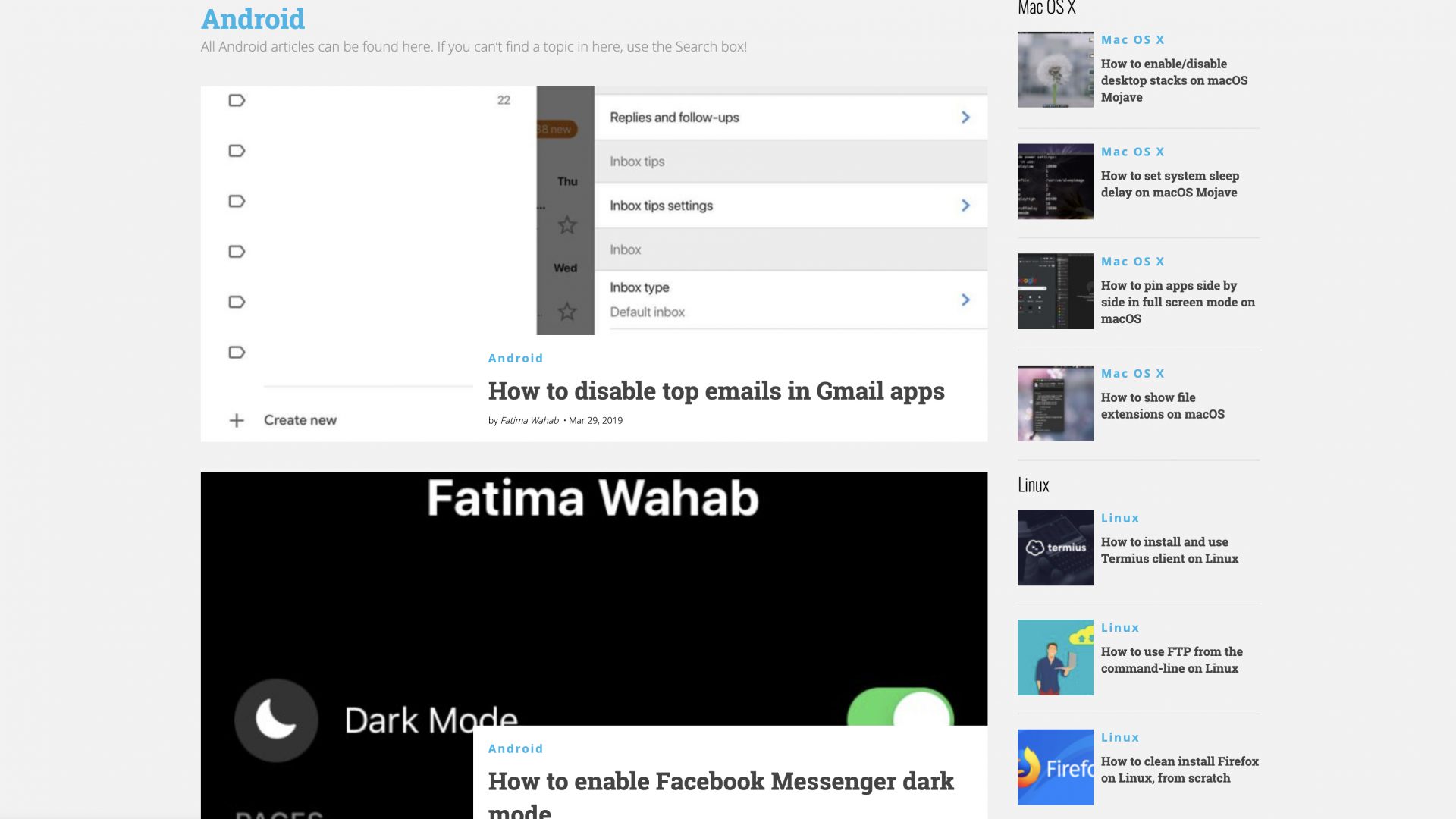Open 'How to pin apps side by side' article
Viewport: 1456px width, 819px height.
click(x=1178, y=302)
